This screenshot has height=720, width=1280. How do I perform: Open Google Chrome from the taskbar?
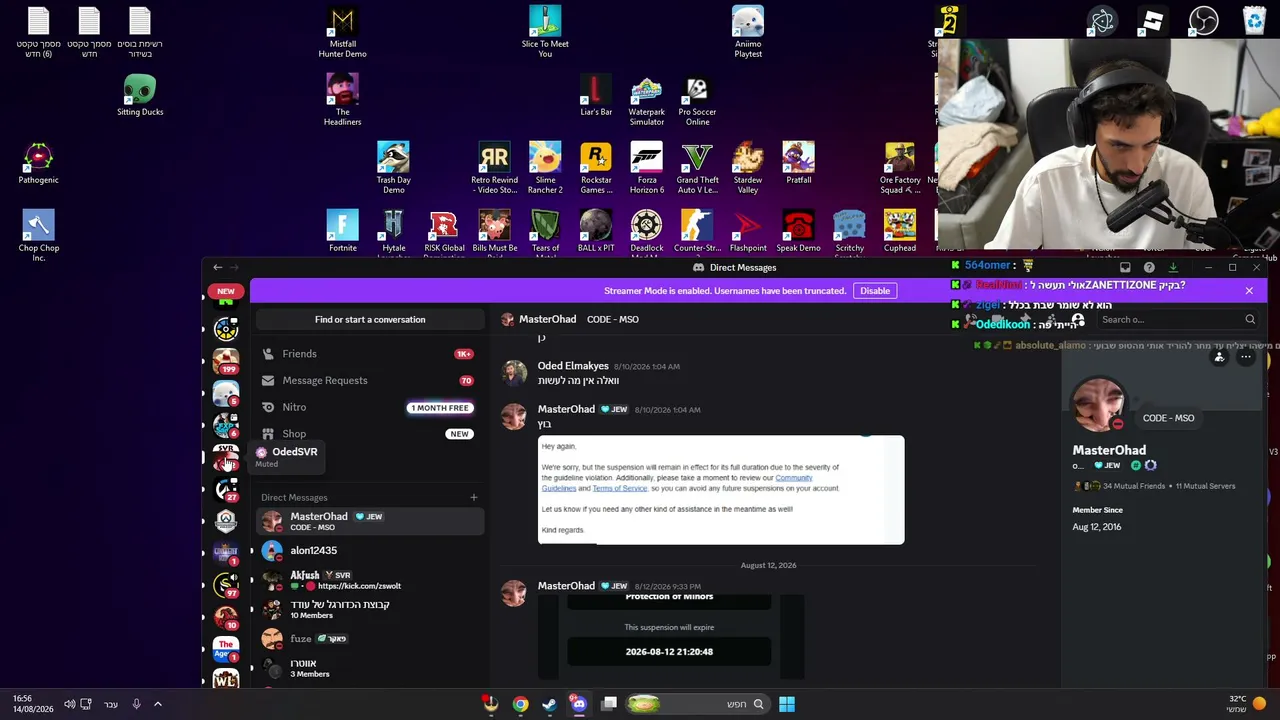[x=520, y=704]
